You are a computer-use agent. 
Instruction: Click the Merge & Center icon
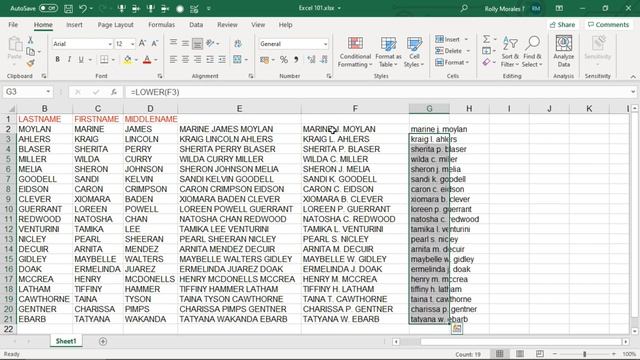point(237,60)
